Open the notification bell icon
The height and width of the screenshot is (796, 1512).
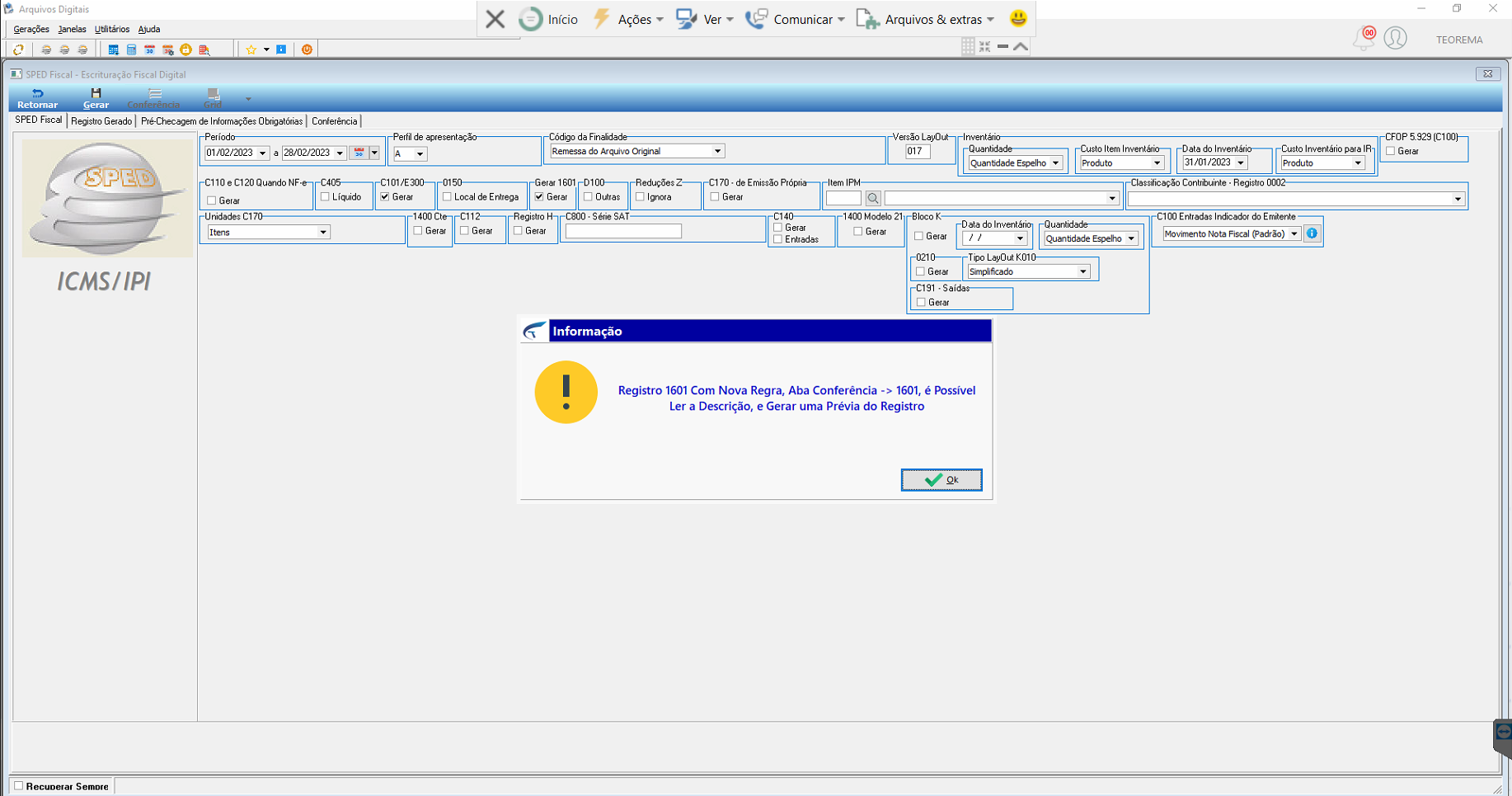coord(1364,39)
